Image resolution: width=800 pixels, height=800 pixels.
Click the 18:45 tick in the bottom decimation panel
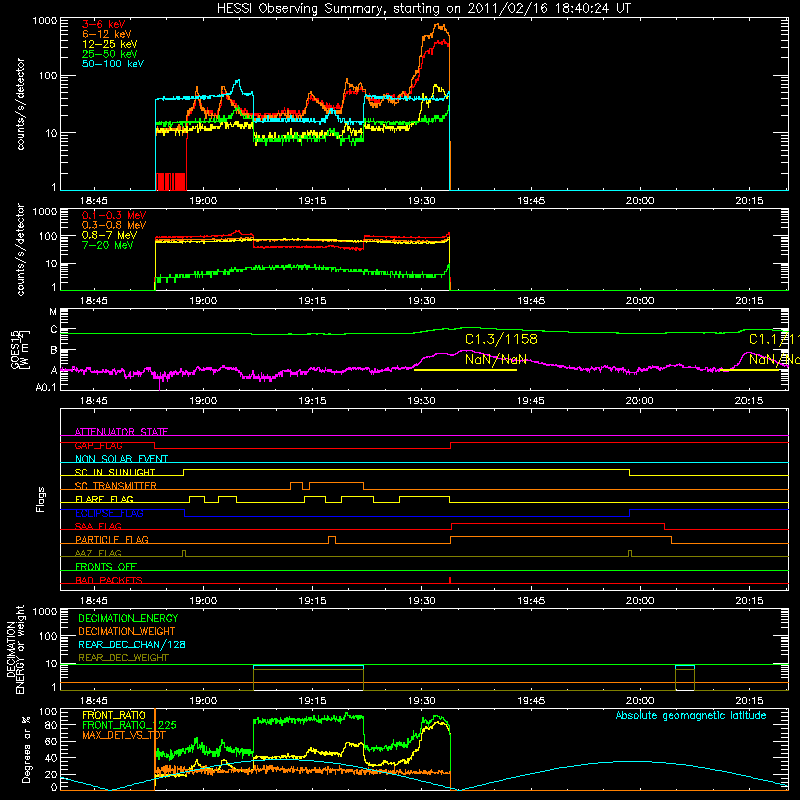(94, 701)
